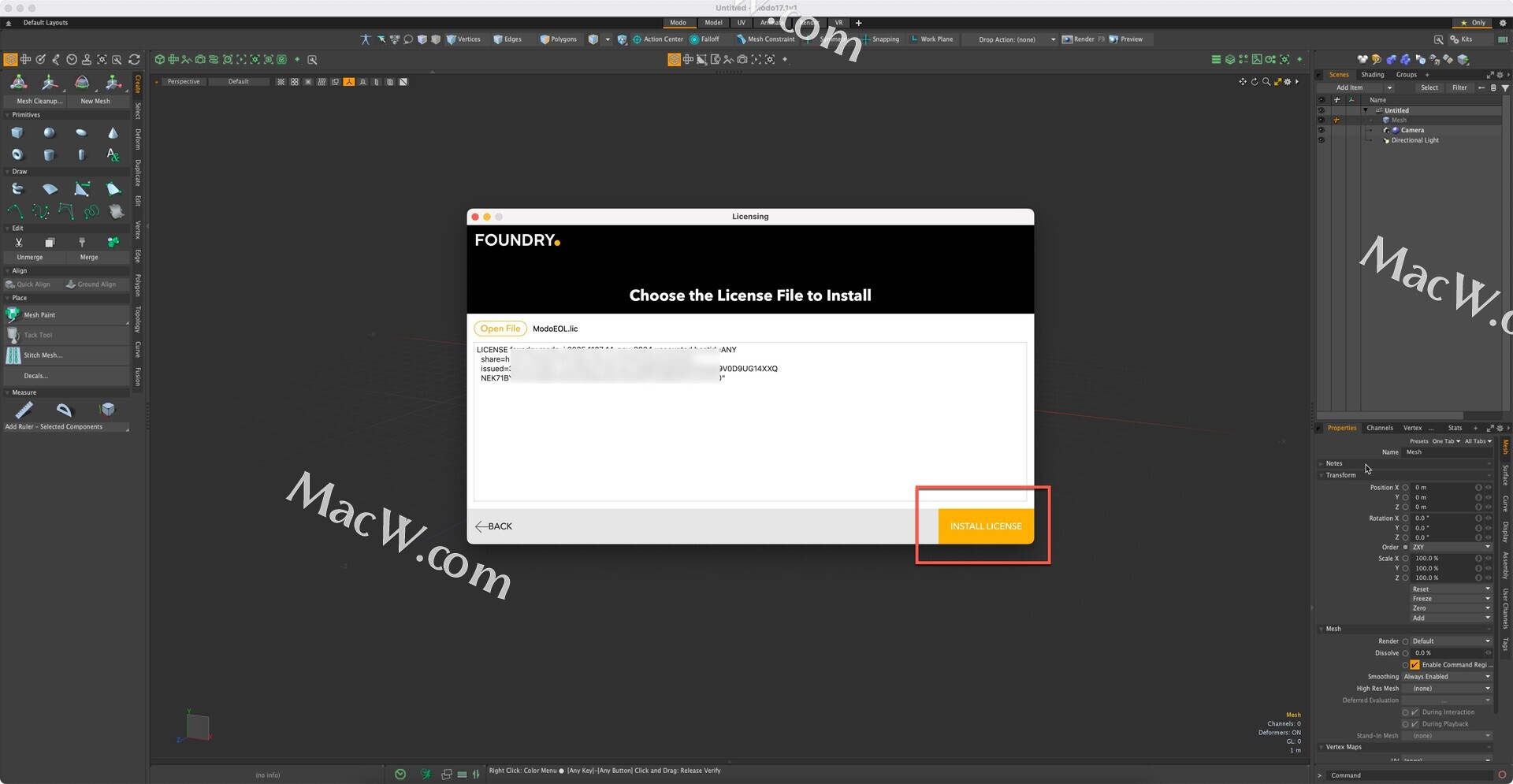Open the Protractor measure tool
The height and width of the screenshot is (784, 1513).
pyautogui.click(x=65, y=410)
